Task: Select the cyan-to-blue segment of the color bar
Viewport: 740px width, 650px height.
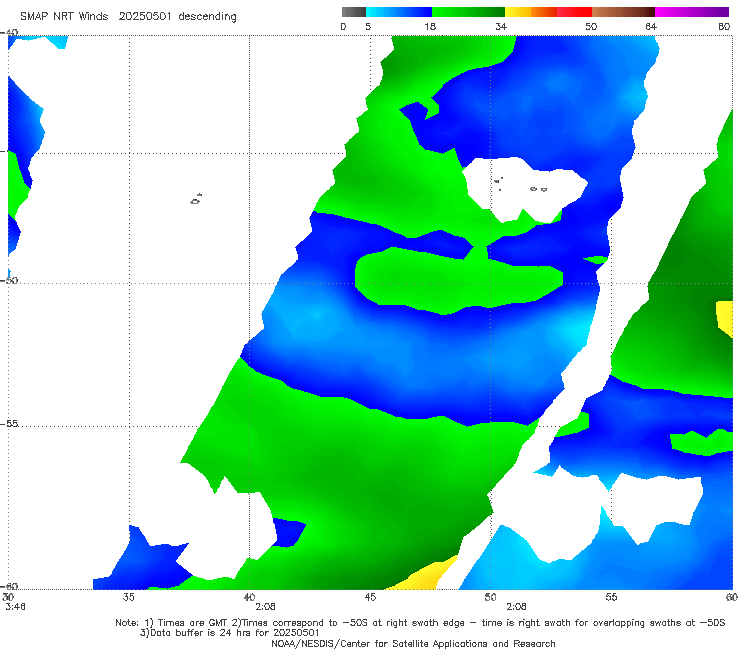Action: point(399,12)
